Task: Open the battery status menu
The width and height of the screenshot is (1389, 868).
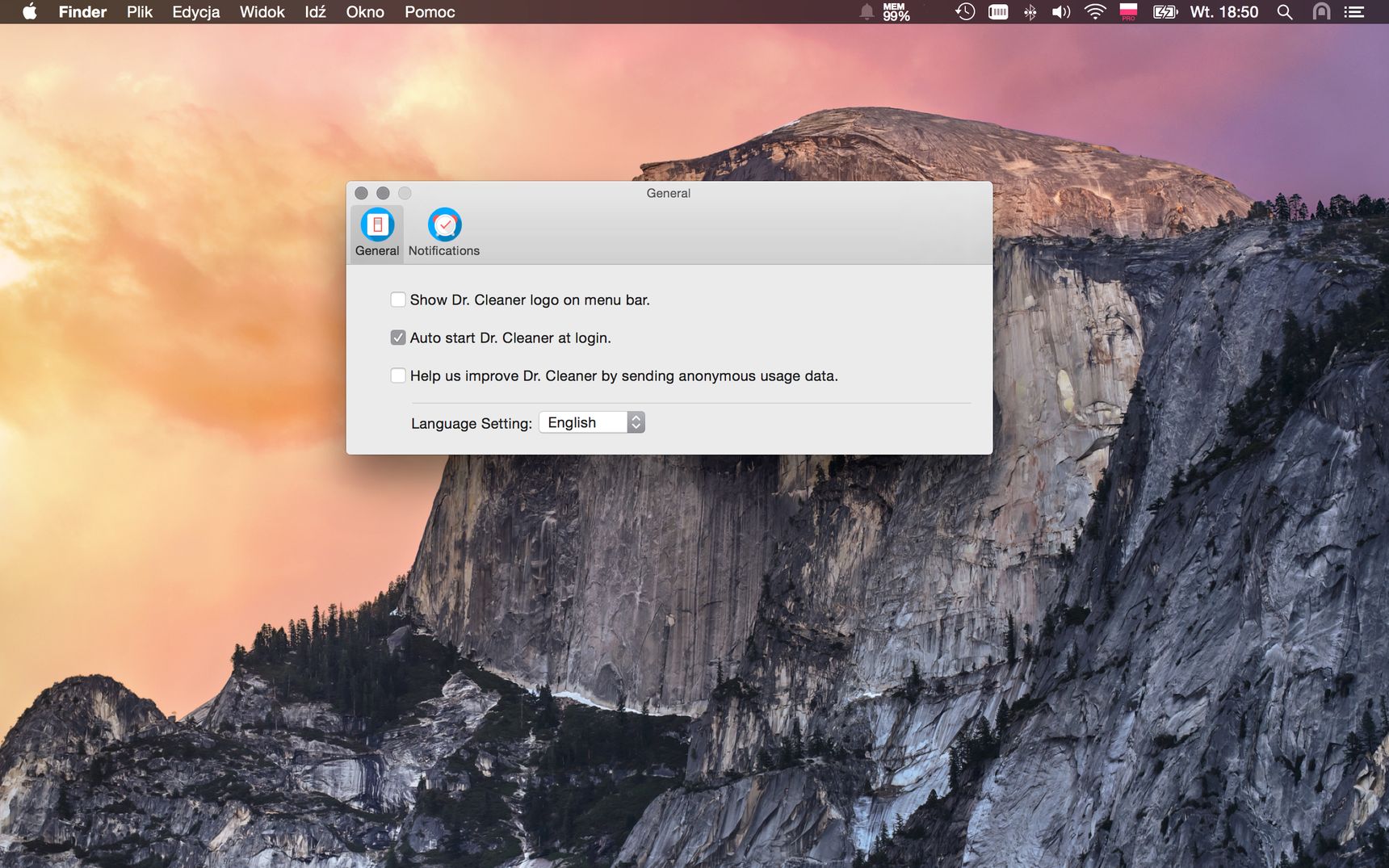Action: 1165,11
